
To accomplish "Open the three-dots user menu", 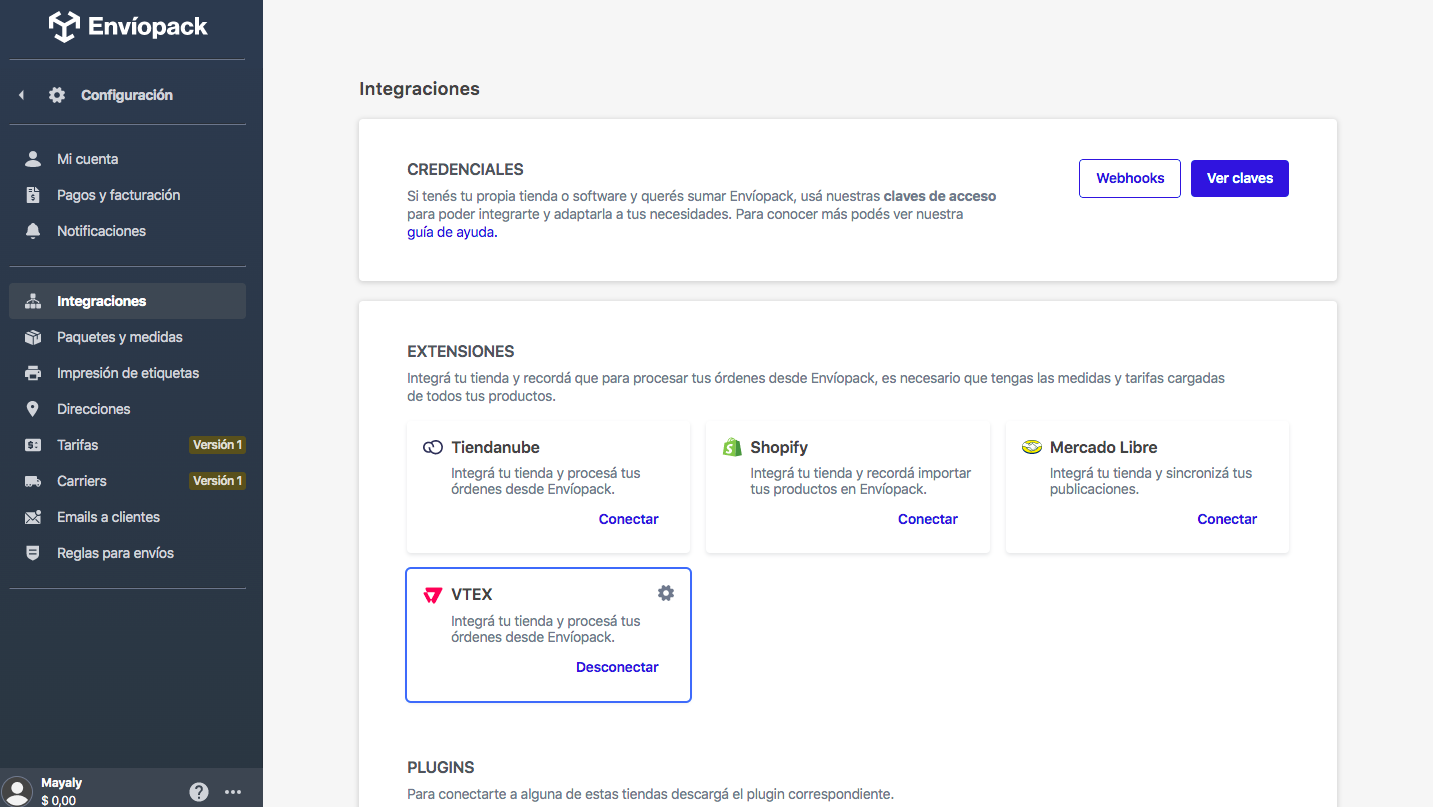I will pos(233,792).
